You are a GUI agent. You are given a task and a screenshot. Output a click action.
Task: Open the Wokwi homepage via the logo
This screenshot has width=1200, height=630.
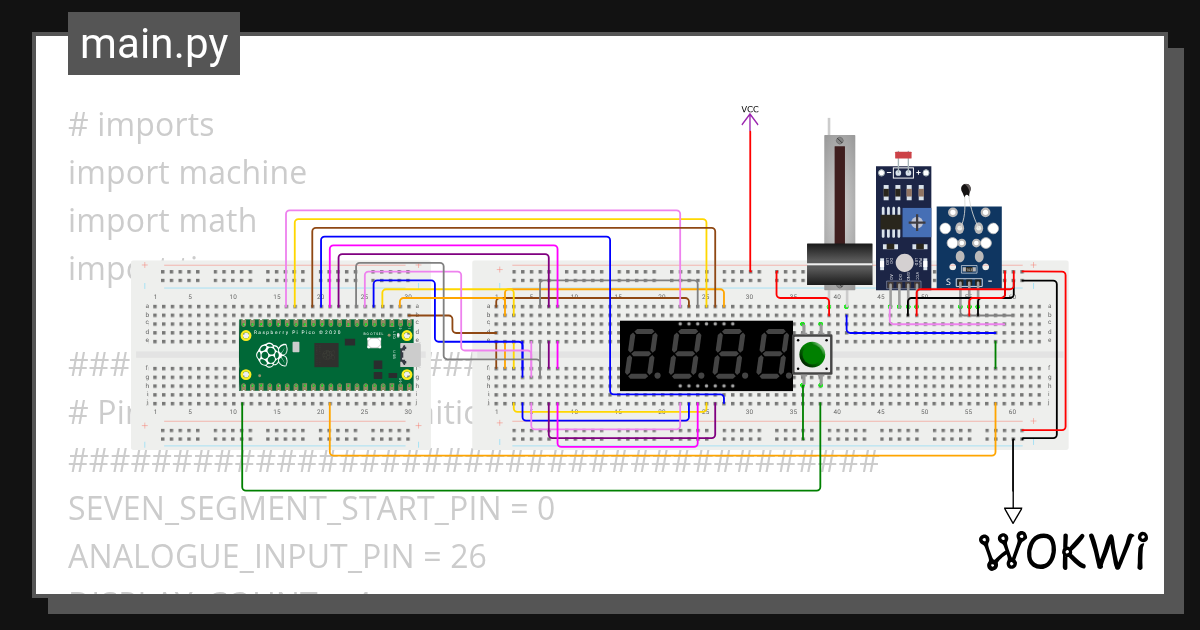click(x=1065, y=550)
